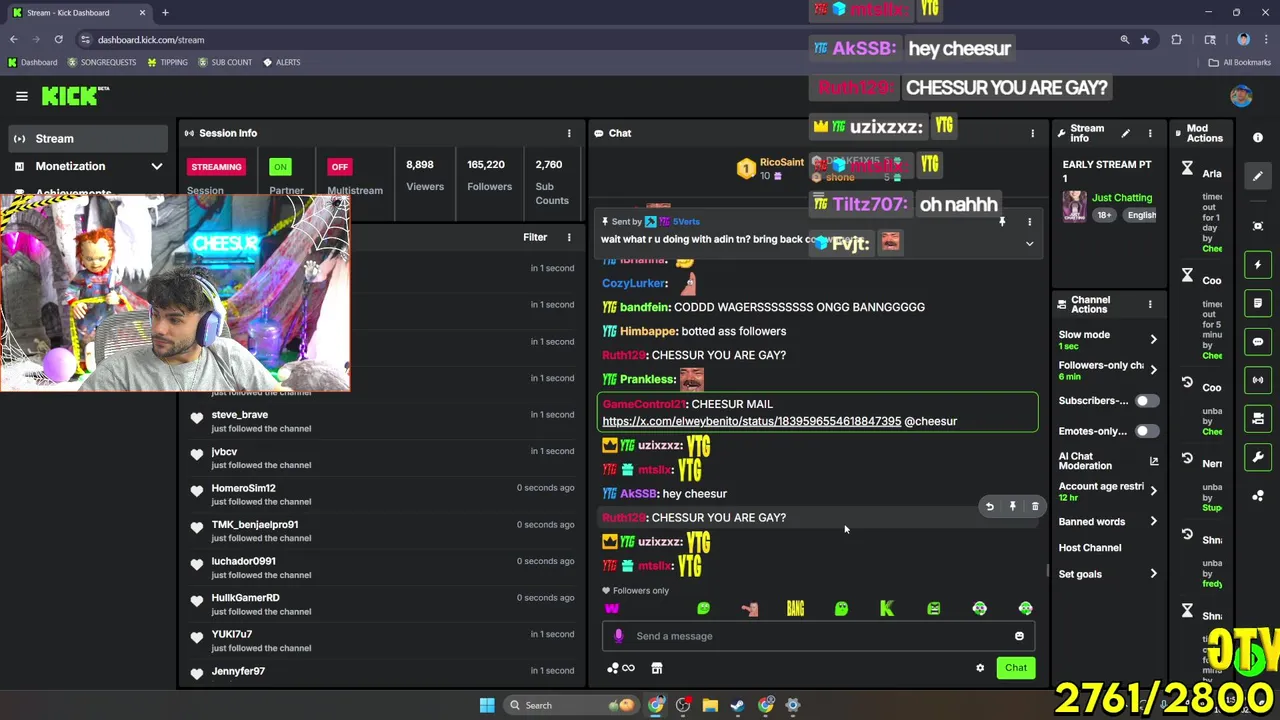The height and width of the screenshot is (720, 1280).
Task: Edit the stream info with the pencil icon
Action: [x=1125, y=133]
